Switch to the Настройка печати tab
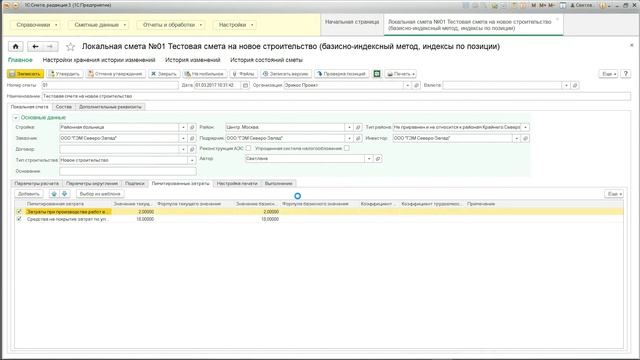Image resolution: width=640 pixels, height=360 pixels. coord(237,184)
